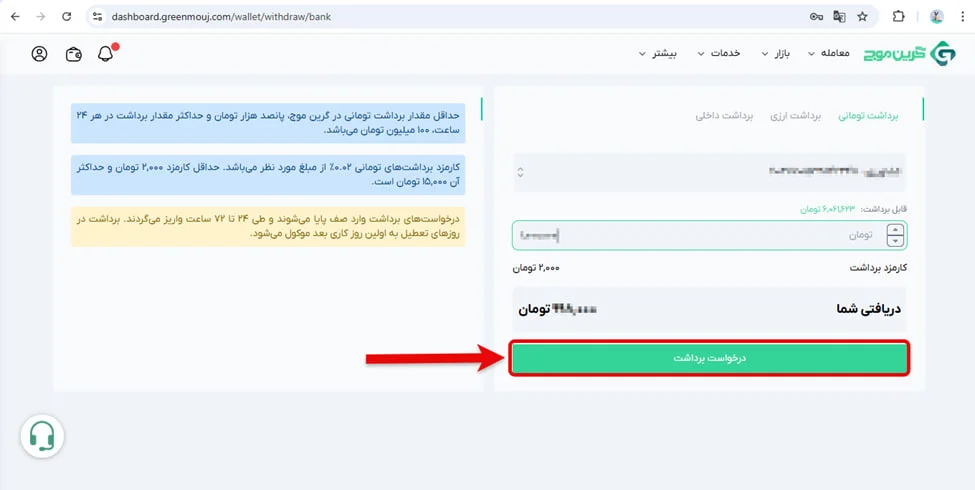Image resolution: width=975 pixels, height=490 pixels.
Task: Click the browser forward arrow
Action: 41,17
